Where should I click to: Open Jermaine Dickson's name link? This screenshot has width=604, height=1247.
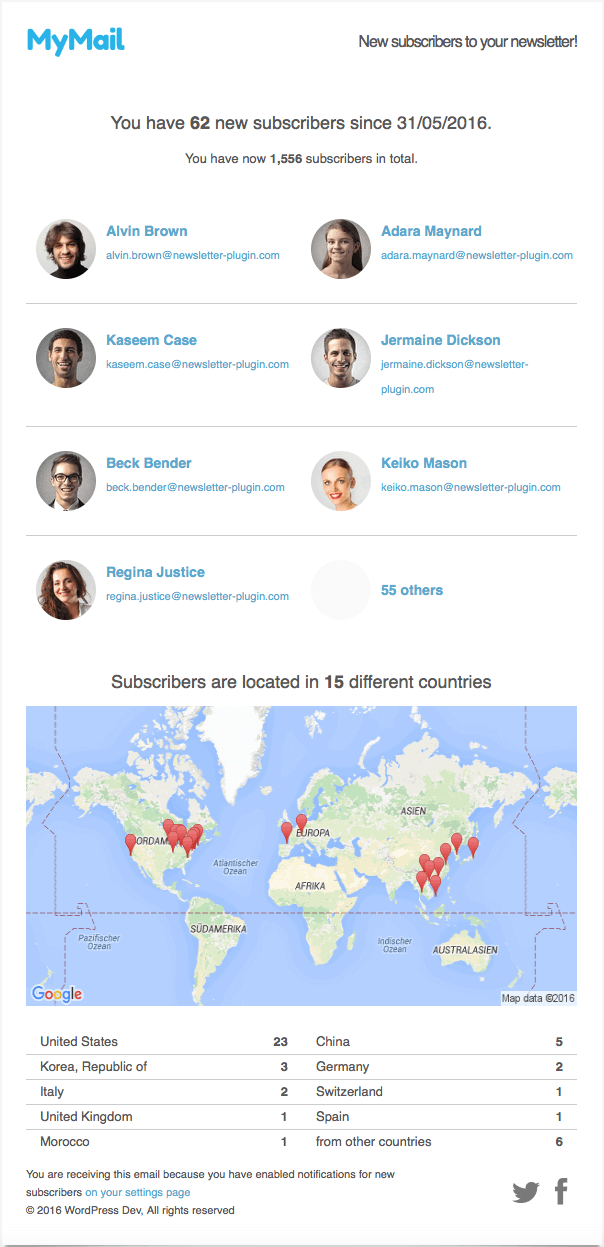(441, 340)
